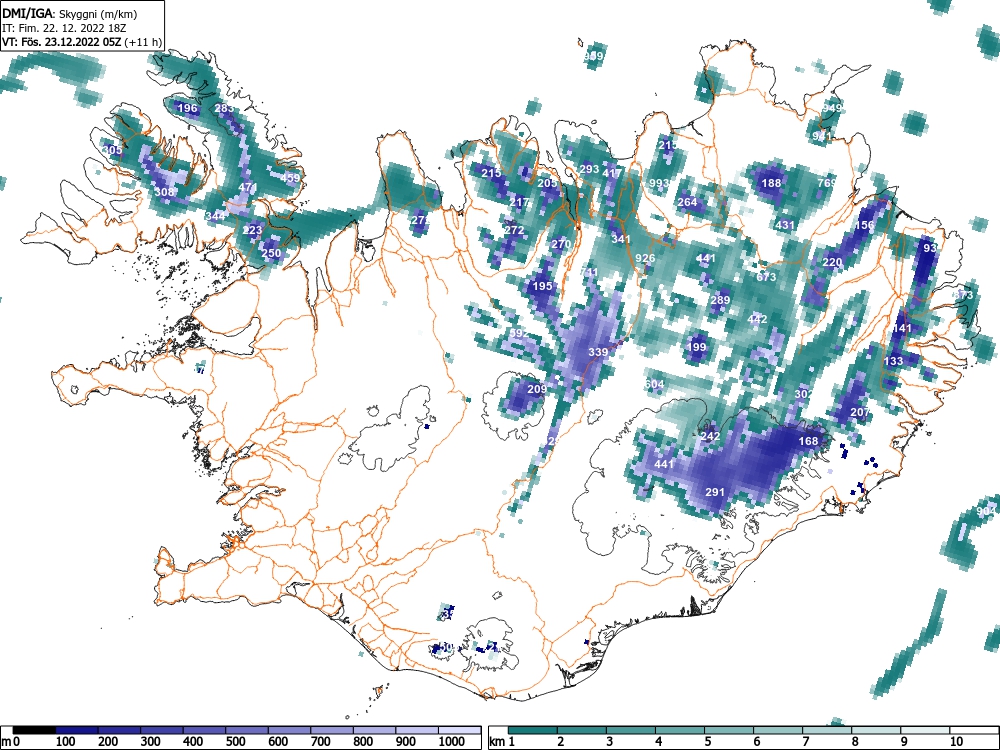Click the white swatch left of km 10

pos(926,730)
